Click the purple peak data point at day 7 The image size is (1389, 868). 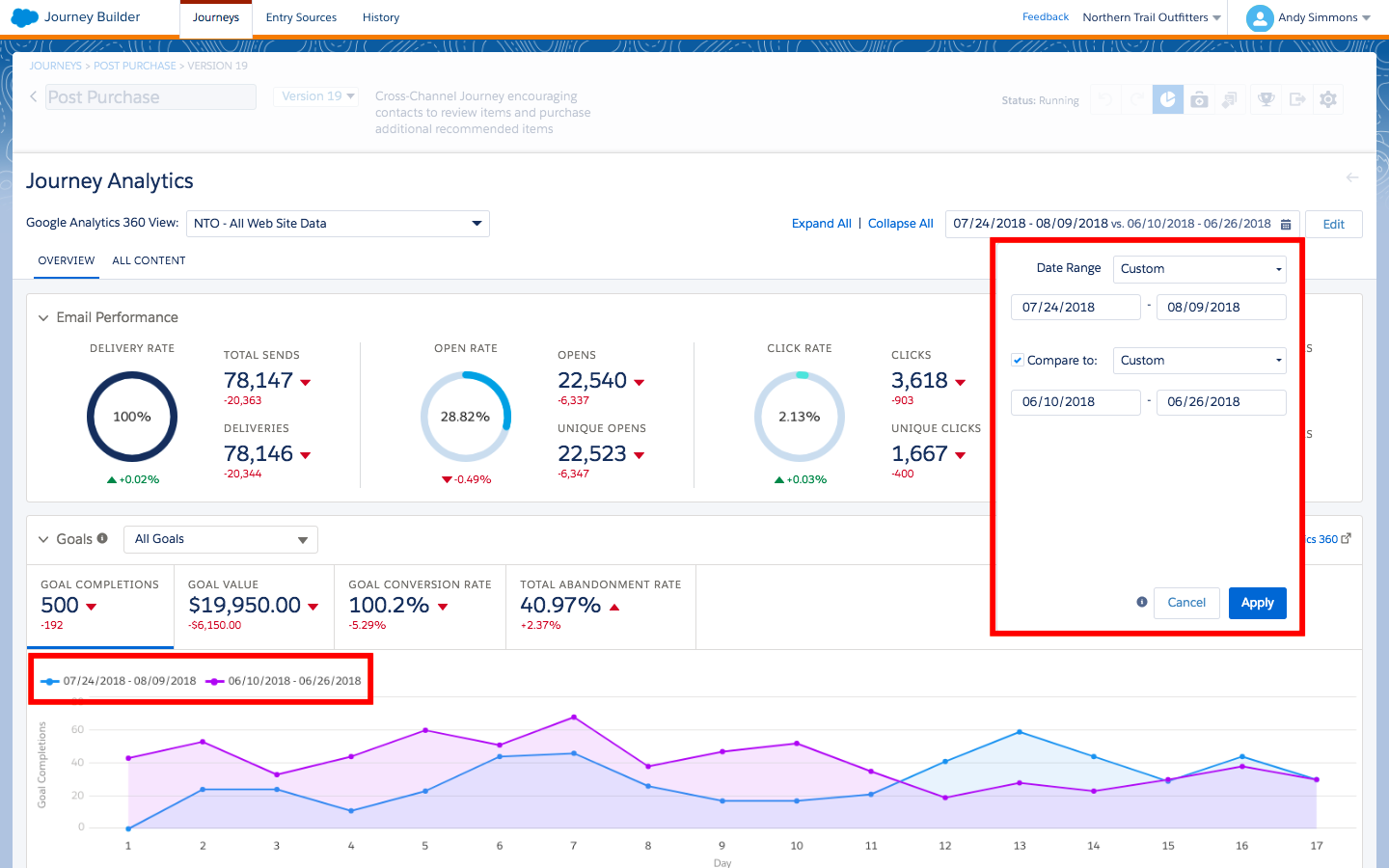(x=574, y=717)
